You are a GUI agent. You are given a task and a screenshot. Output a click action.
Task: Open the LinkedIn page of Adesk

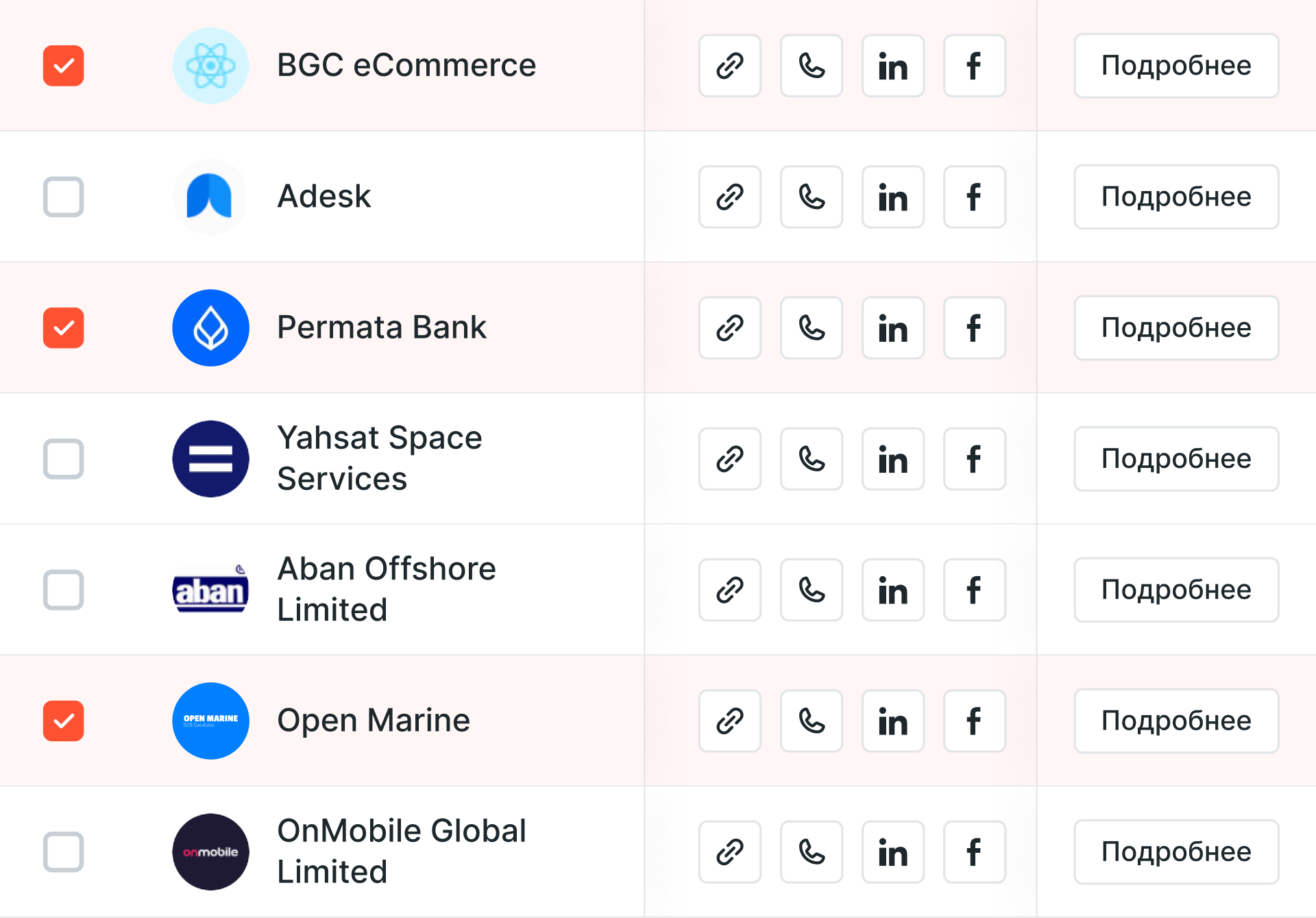(x=892, y=197)
